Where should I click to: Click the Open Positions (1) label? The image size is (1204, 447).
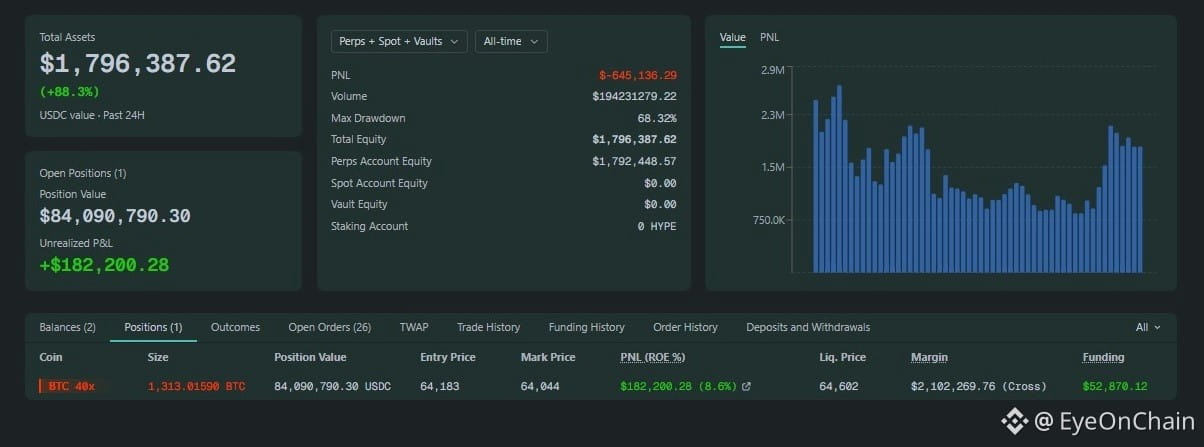point(83,173)
